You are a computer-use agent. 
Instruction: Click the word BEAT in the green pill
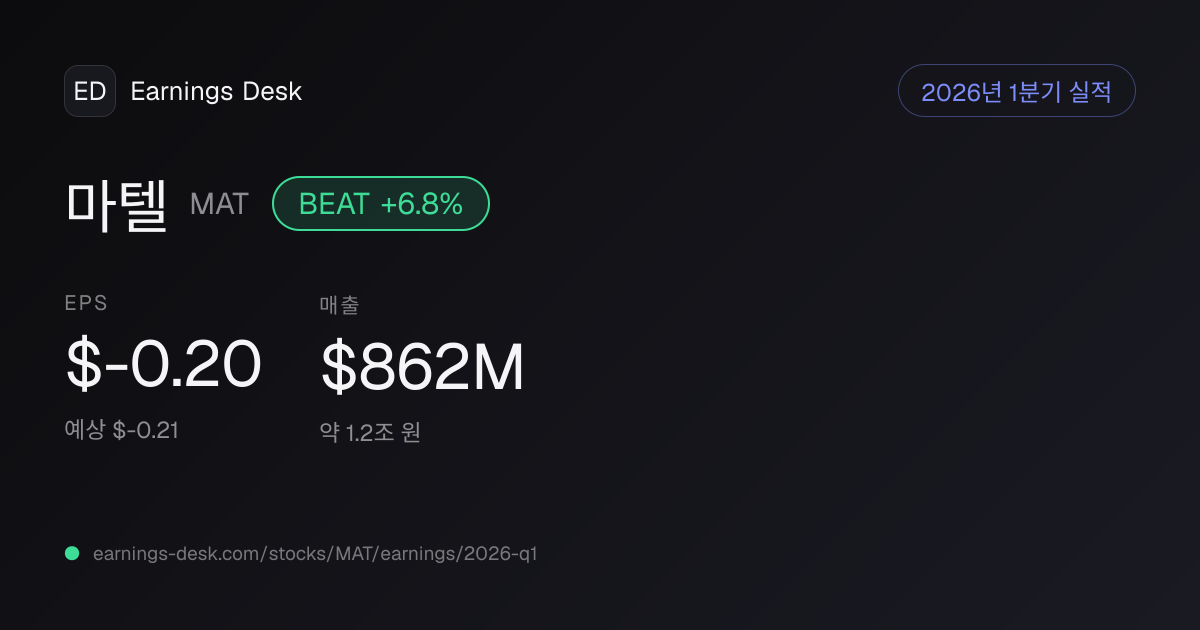point(334,204)
